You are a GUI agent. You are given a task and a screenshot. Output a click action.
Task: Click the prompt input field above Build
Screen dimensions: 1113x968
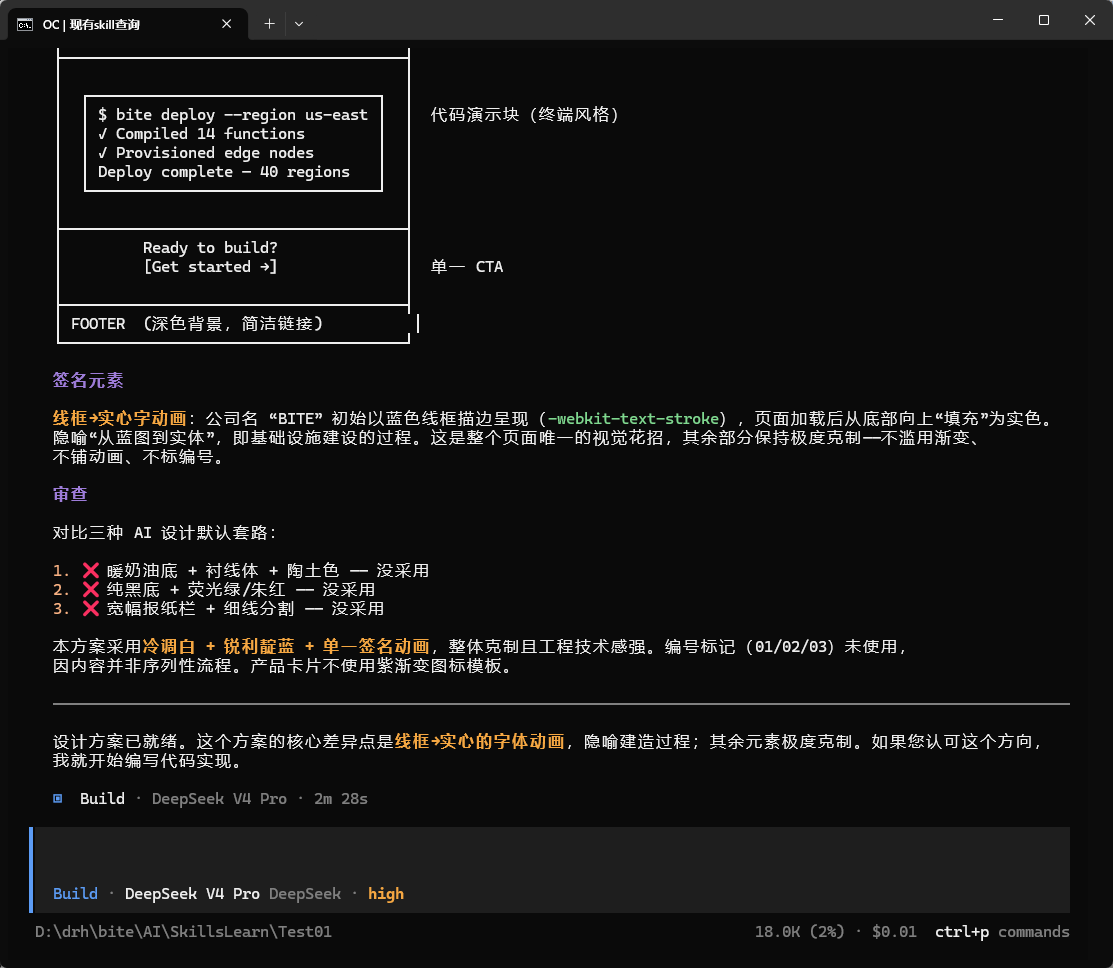552,855
